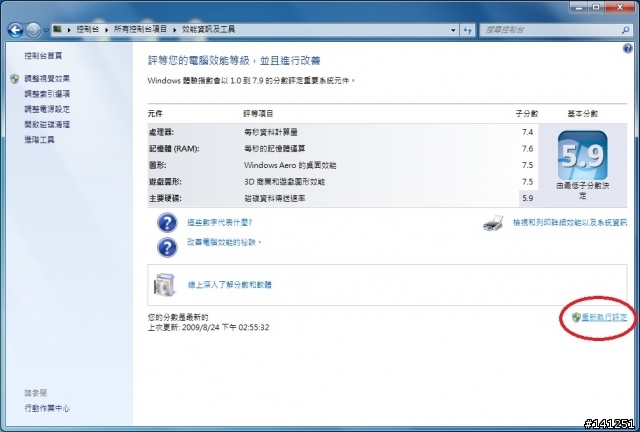Click the 評等項目 column header

click(x=258, y=114)
